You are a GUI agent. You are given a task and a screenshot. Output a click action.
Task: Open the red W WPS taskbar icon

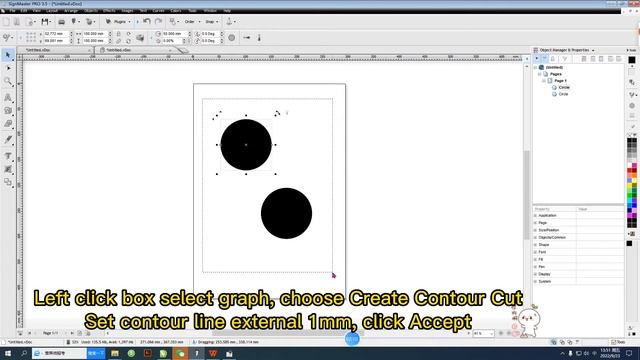coord(213,353)
